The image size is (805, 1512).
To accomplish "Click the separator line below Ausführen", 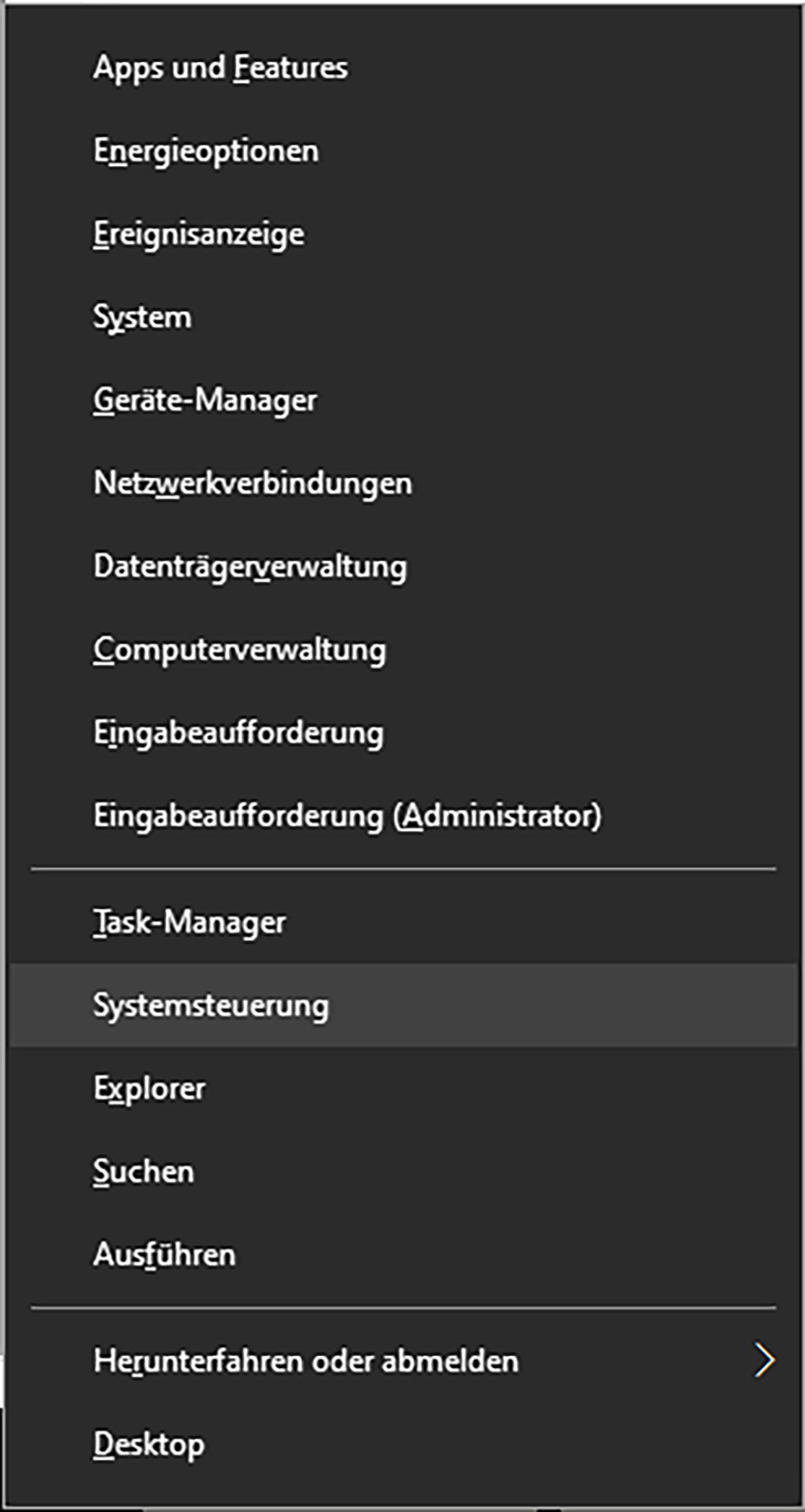I will click(x=402, y=1307).
